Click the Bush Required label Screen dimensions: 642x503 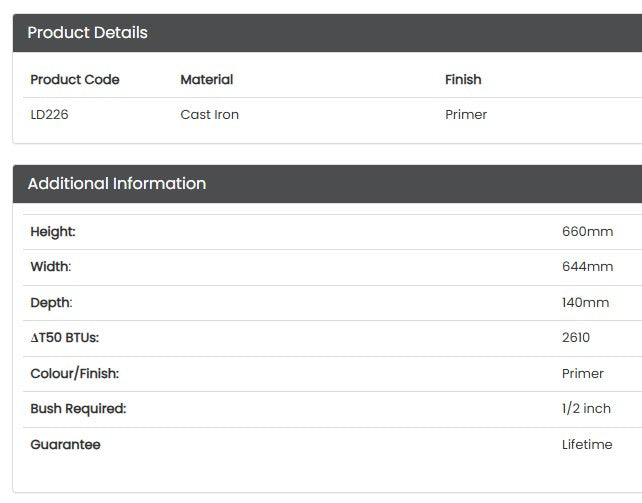click(78, 409)
